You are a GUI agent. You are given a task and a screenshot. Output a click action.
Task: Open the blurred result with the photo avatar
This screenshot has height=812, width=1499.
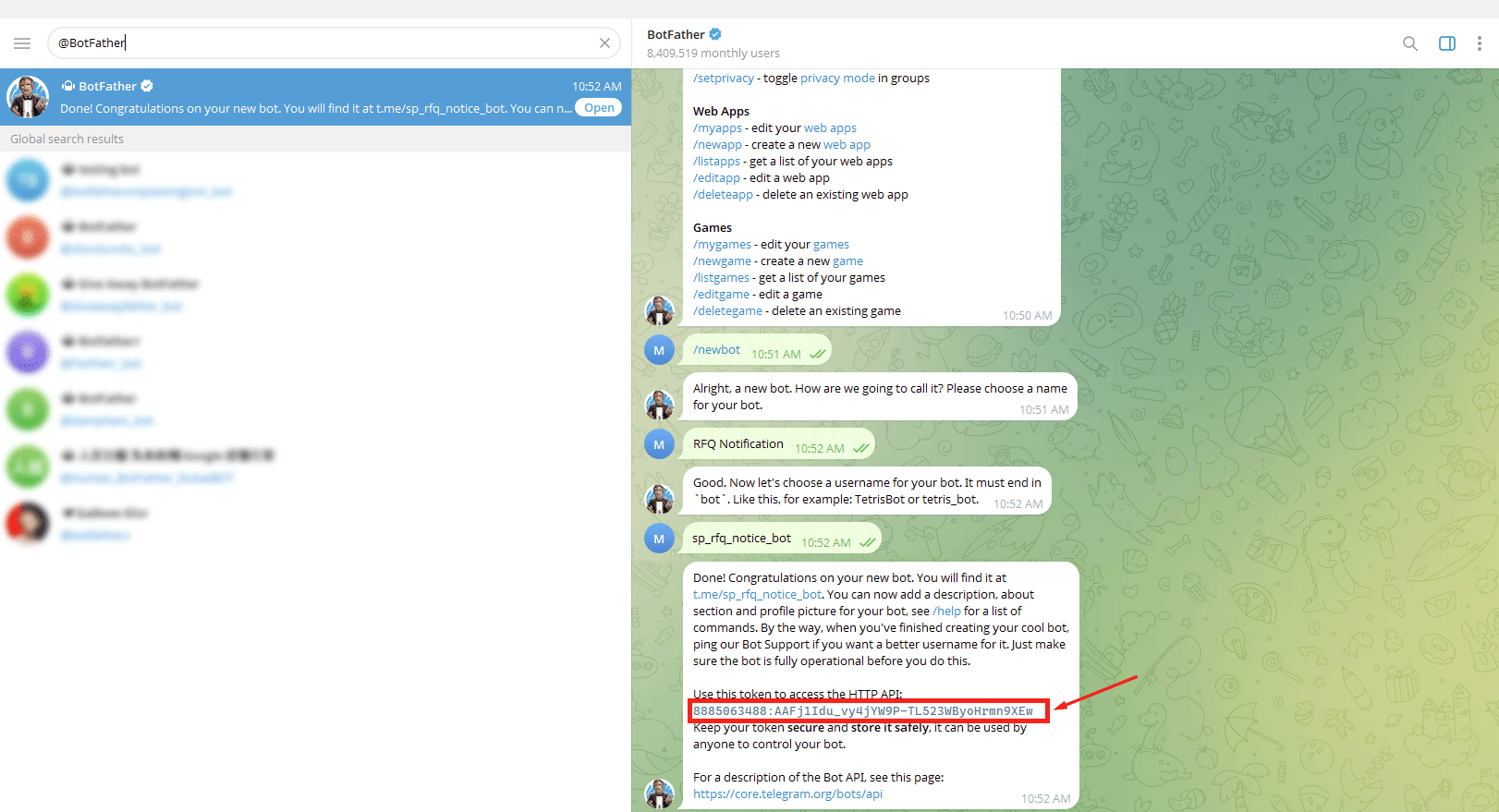315,524
